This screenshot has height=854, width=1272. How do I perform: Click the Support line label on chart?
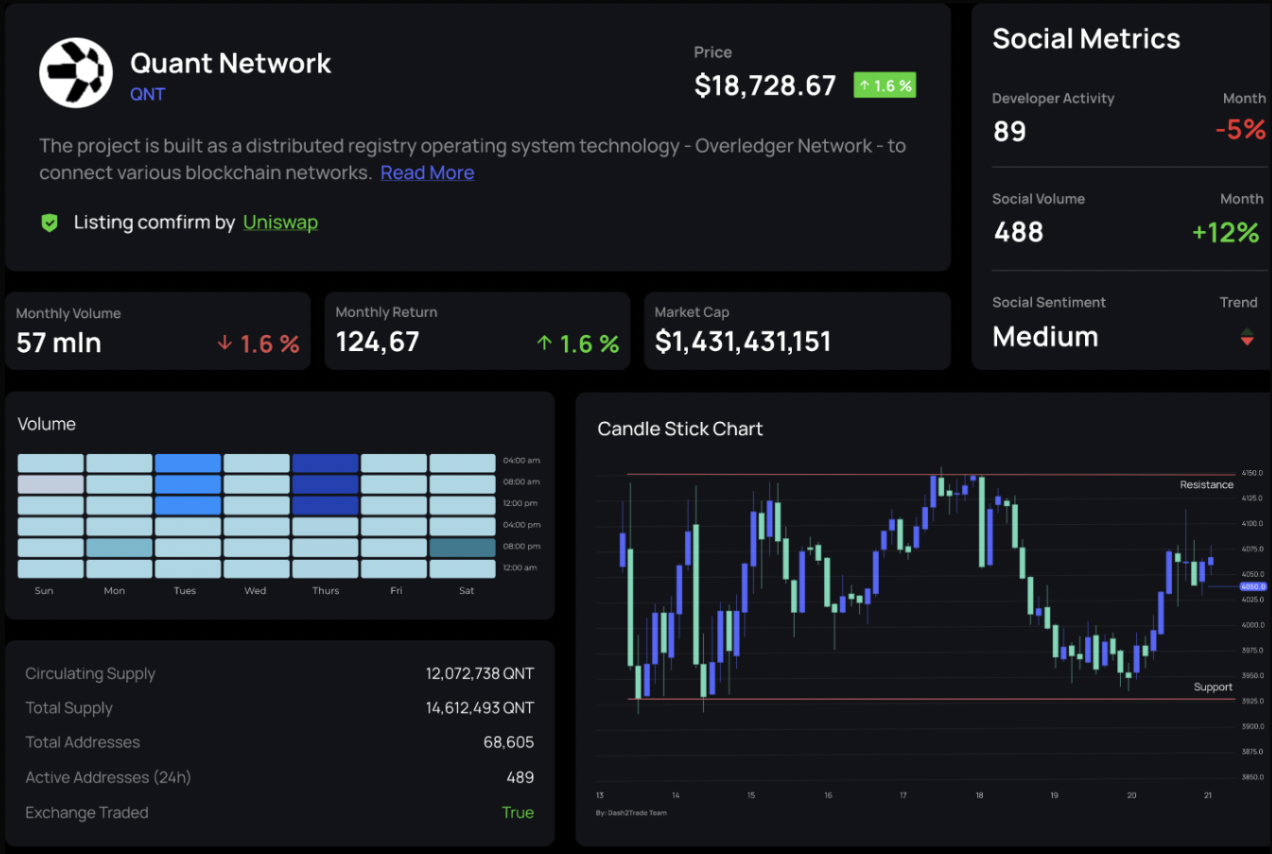coord(1213,687)
